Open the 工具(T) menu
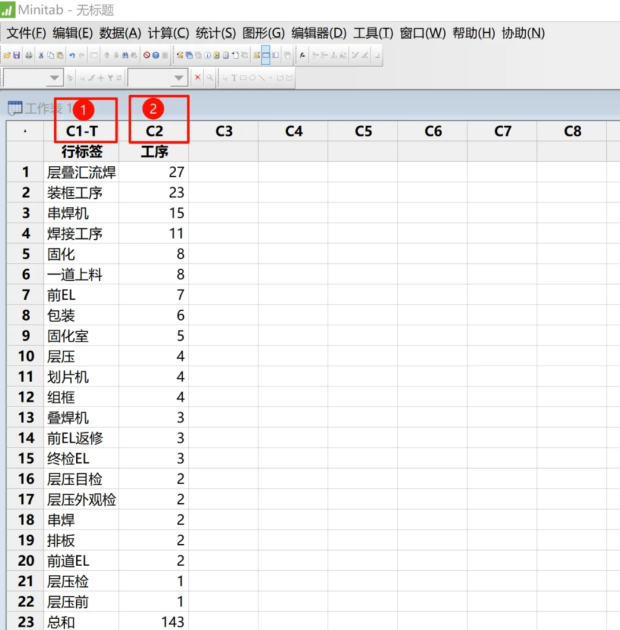The image size is (620, 630). pyautogui.click(x=373, y=33)
